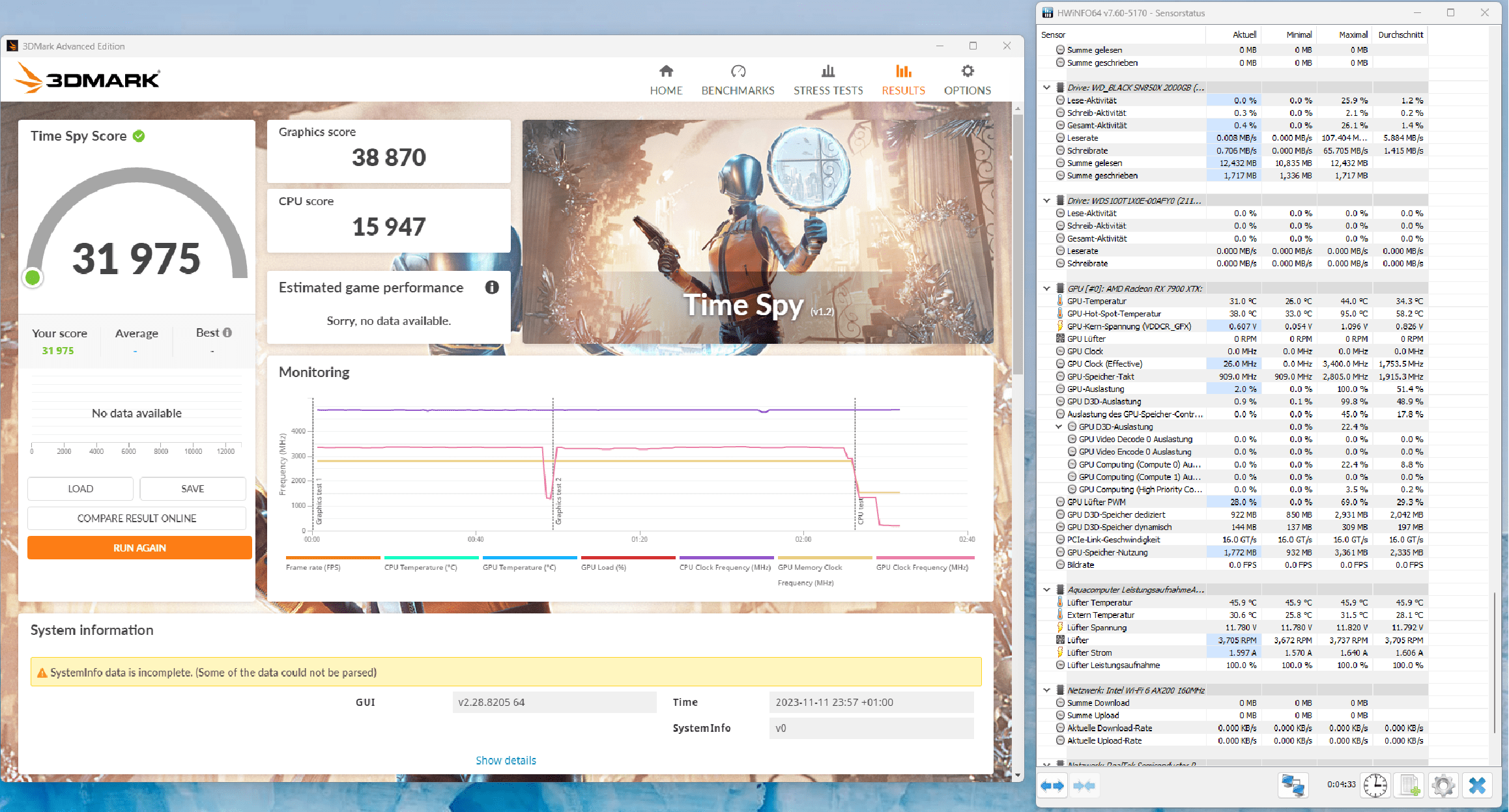1509x812 pixels.
Task: Start sensor logging with the sheet plus icon
Action: [1409, 785]
